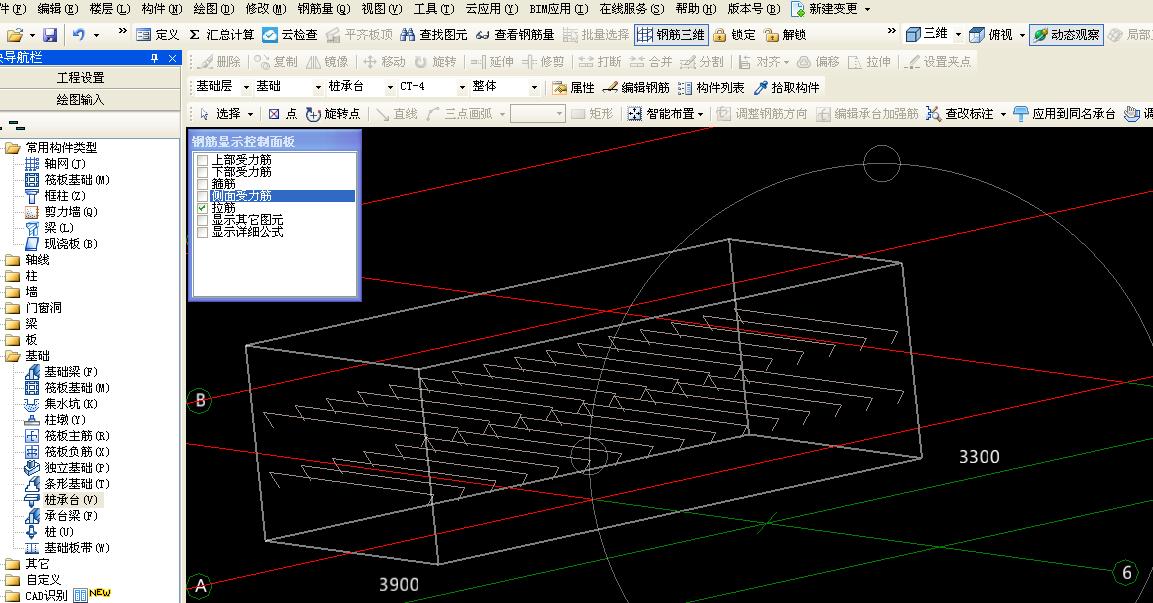Select 筏板基础 (M) under 常用构件类型
The image size is (1153, 603).
pos(68,179)
